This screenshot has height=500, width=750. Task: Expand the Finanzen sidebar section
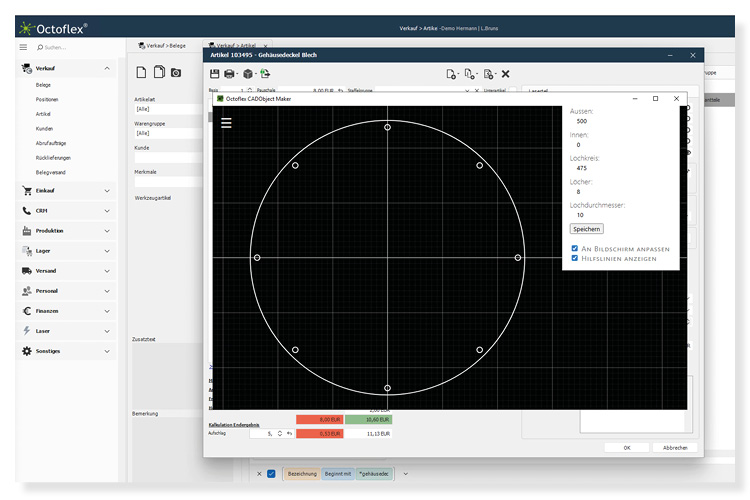[108, 311]
